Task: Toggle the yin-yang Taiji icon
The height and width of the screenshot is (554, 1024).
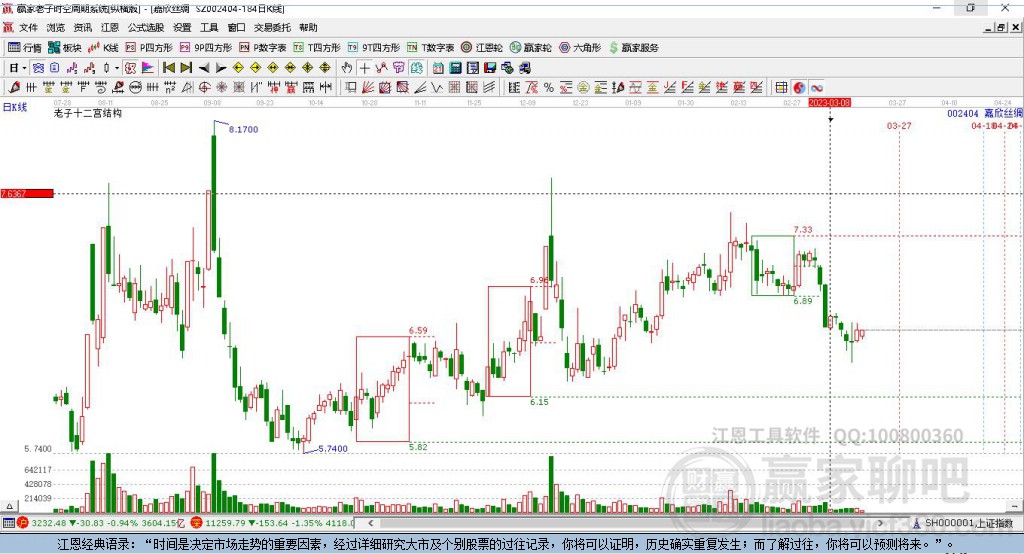Action: (x=799, y=88)
